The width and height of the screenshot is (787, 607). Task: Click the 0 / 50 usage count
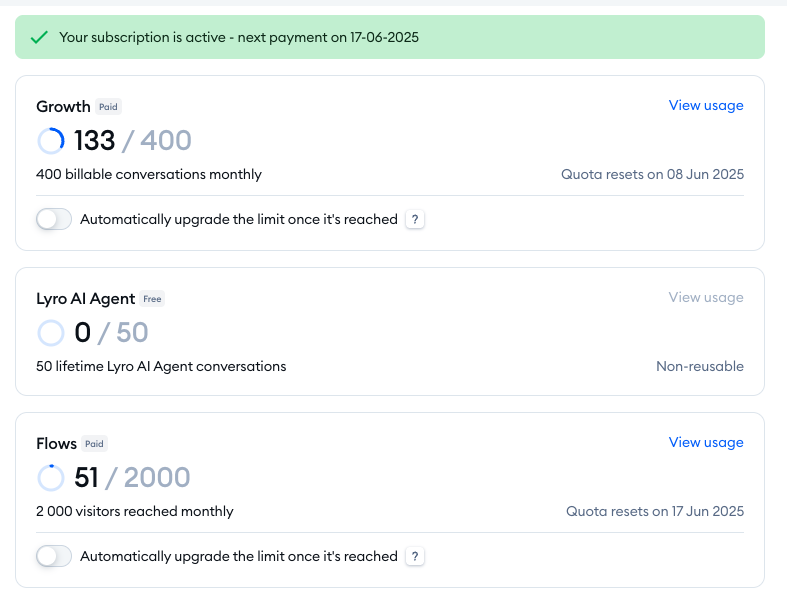[111, 332]
